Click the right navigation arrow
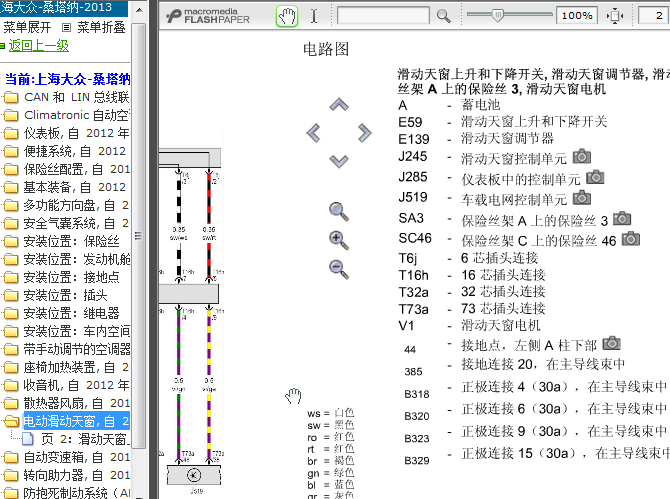This screenshot has width=670, height=499. pyautogui.click(x=364, y=133)
